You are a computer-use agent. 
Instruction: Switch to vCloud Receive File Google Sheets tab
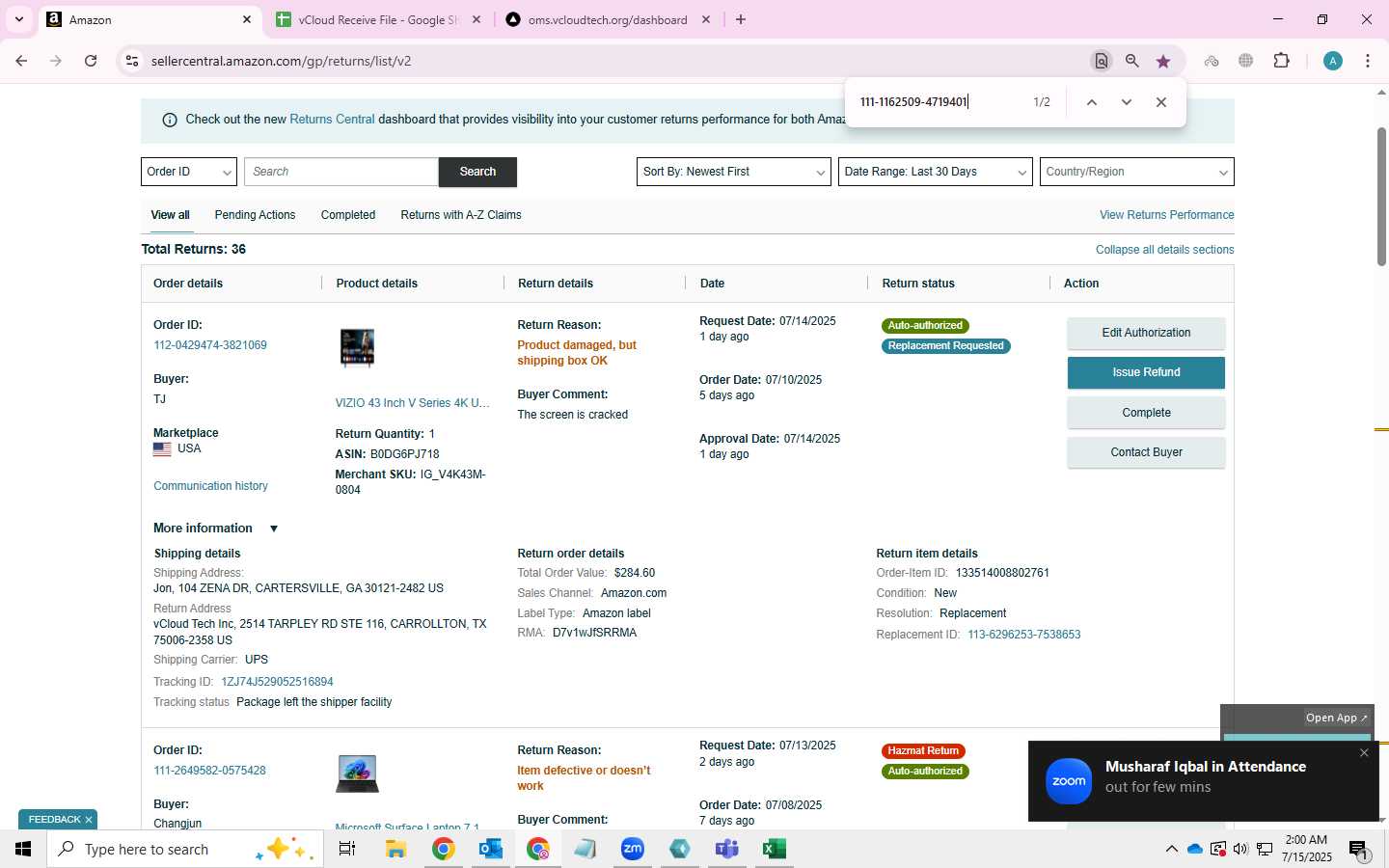[378, 19]
